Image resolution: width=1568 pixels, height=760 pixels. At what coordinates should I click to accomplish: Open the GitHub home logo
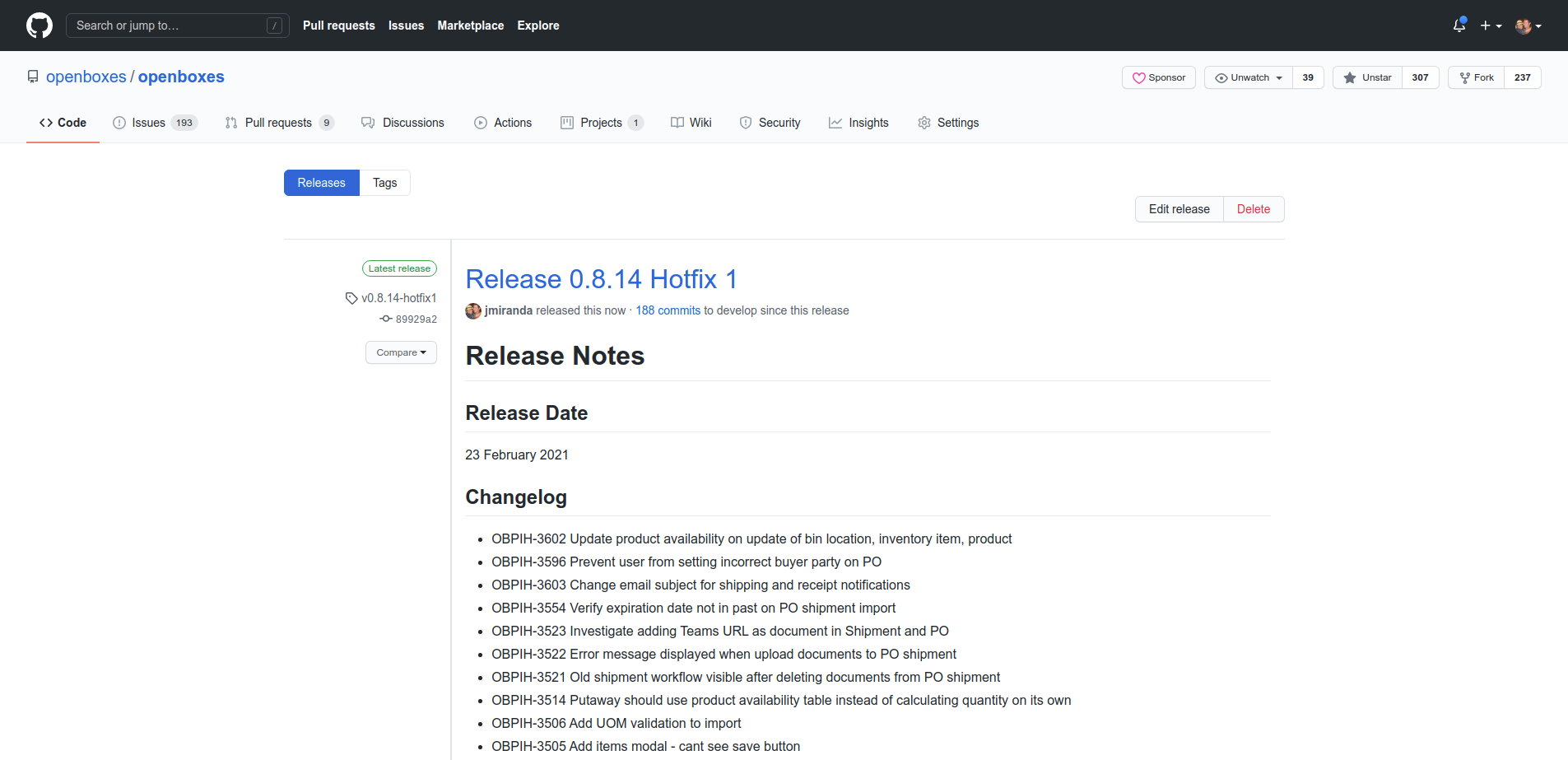[x=40, y=26]
